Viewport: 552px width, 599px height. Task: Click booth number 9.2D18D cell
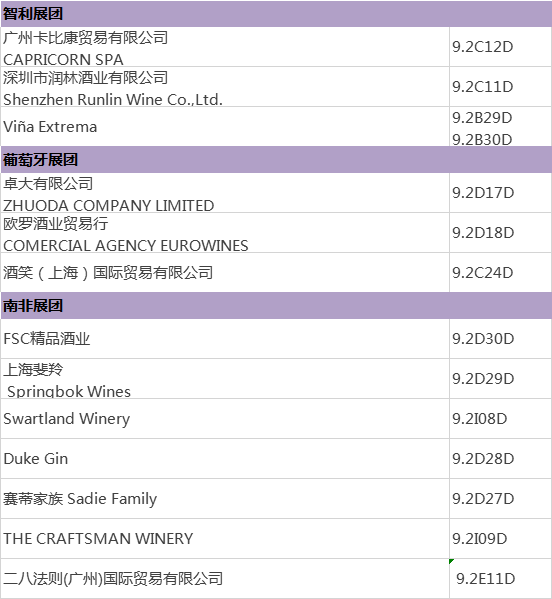(500, 233)
